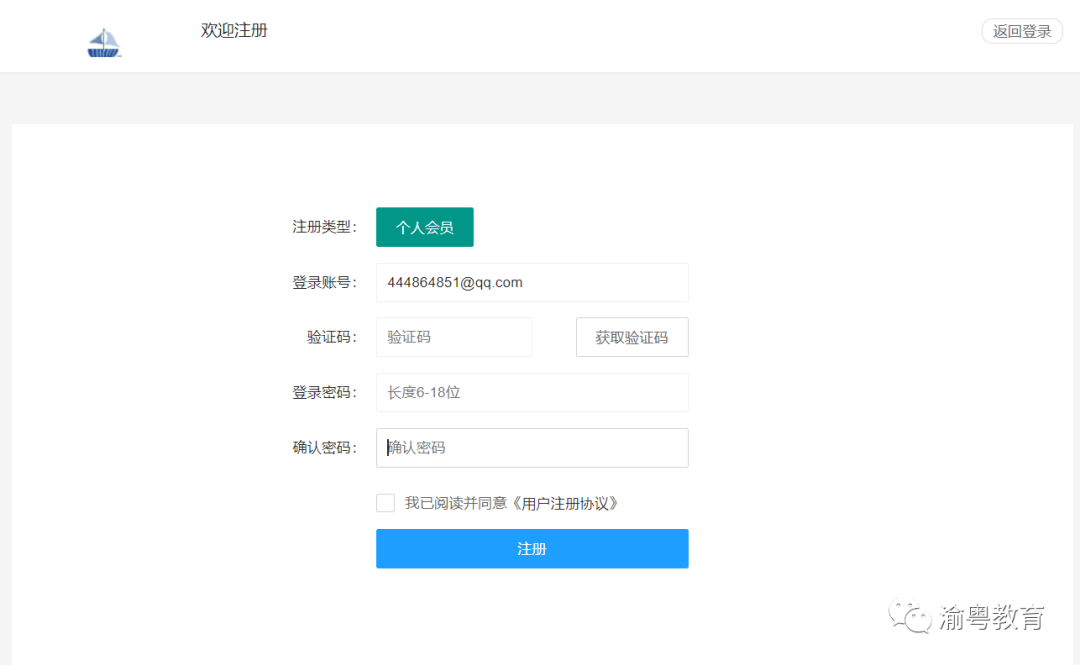Click the 登录账号 email input field
The image size is (1080, 665).
click(531, 282)
